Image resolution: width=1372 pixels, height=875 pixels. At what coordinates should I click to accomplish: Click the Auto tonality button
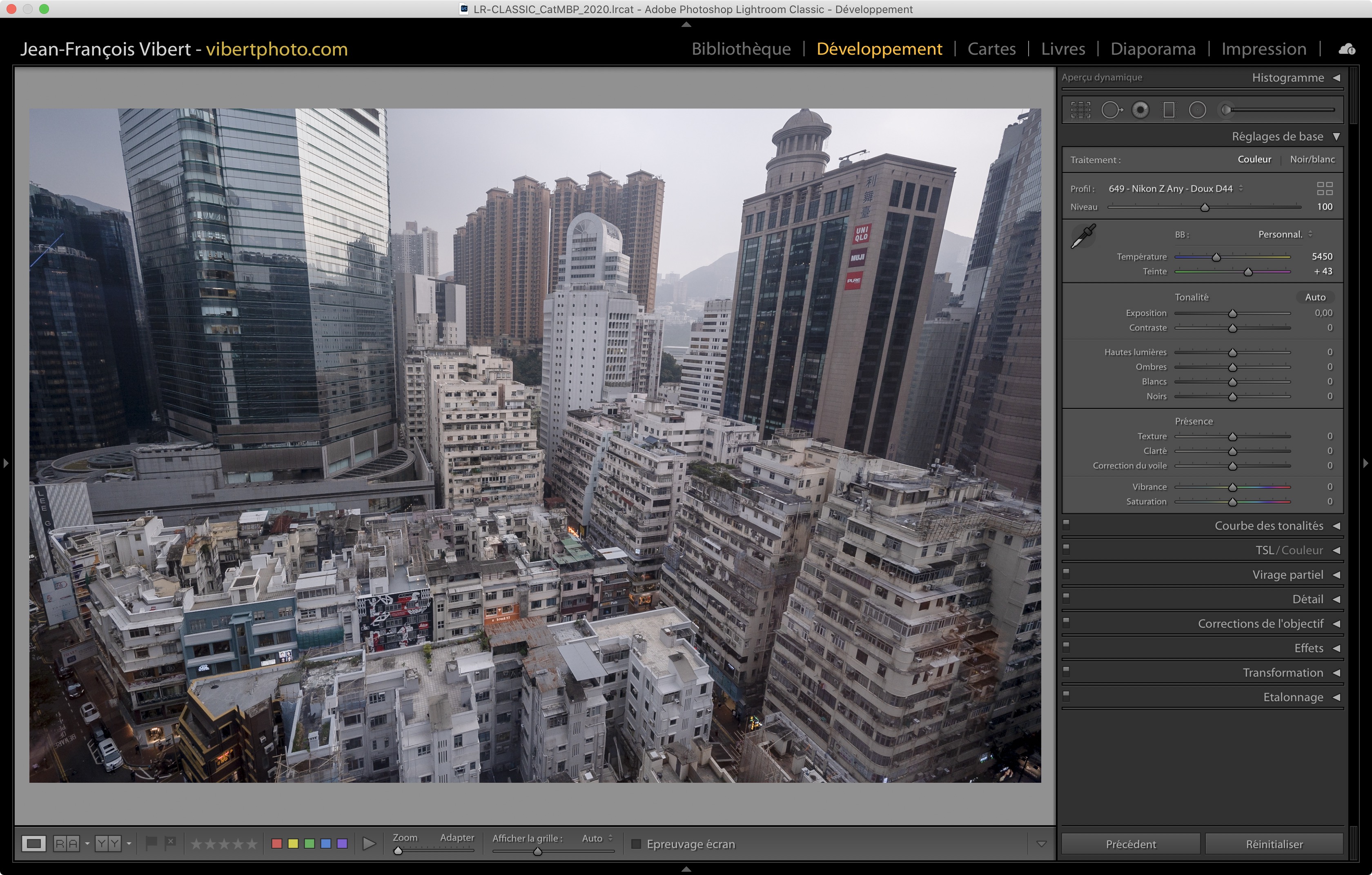click(x=1315, y=297)
